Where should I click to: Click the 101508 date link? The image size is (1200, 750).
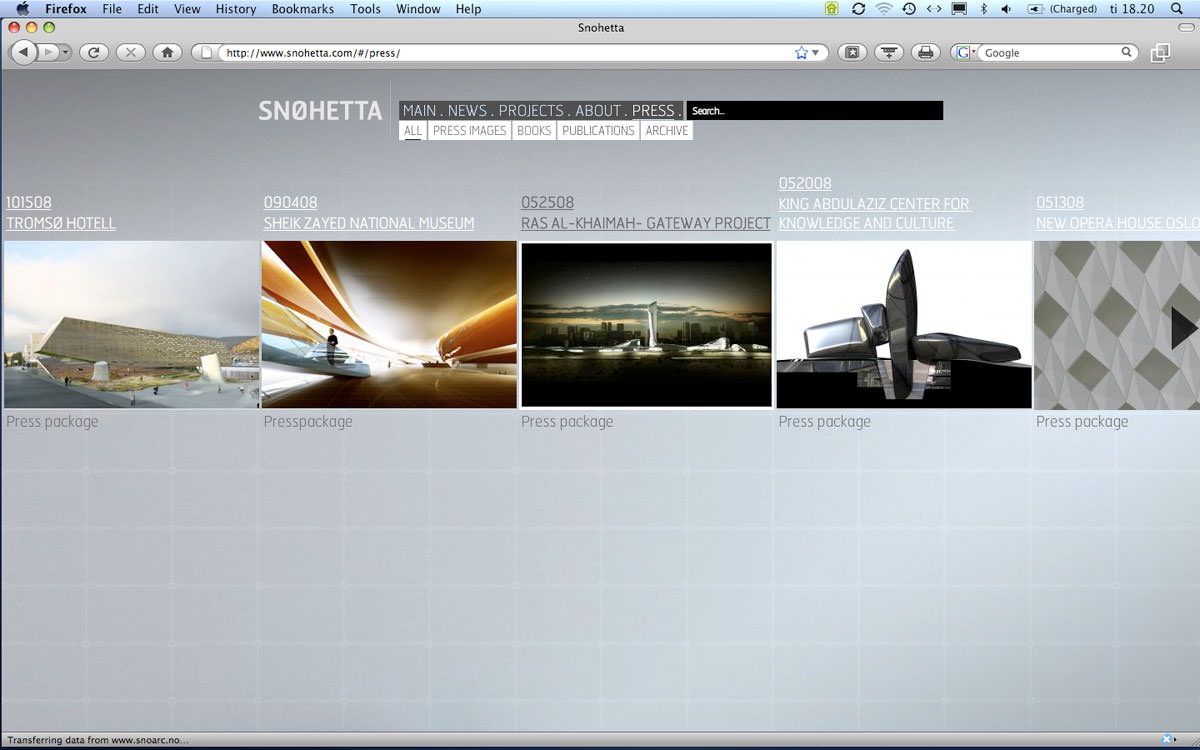point(29,203)
